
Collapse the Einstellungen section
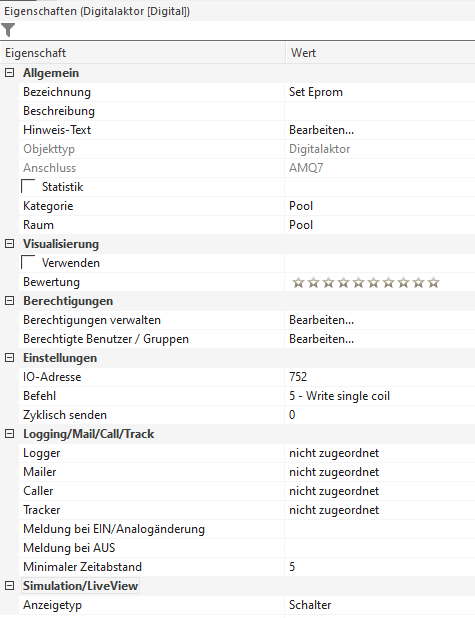point(9,357)
